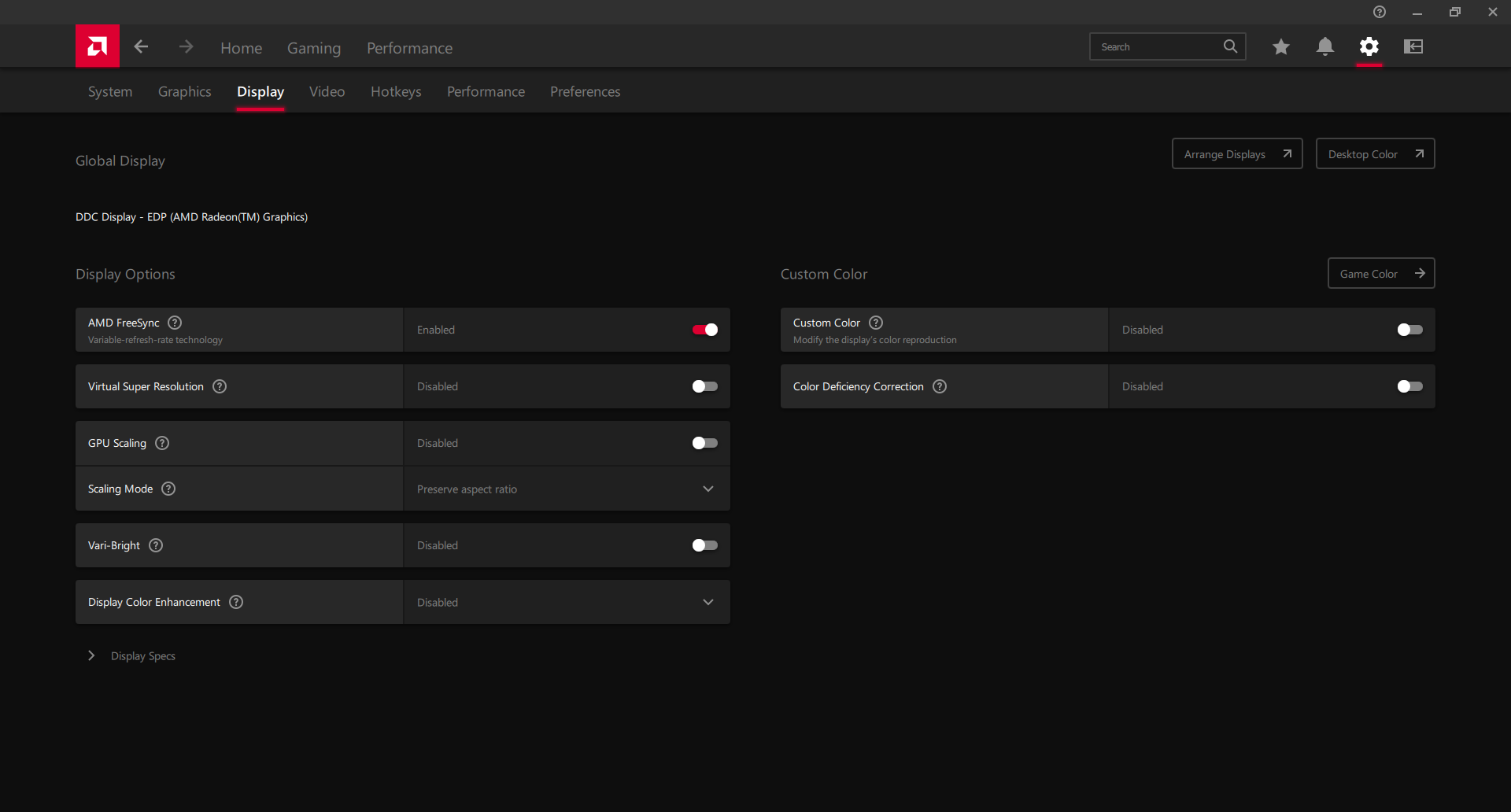The image size is (1511, 812).
Task: Open Display Color Enhancement dropdown
Action: (x=567, y=602)
